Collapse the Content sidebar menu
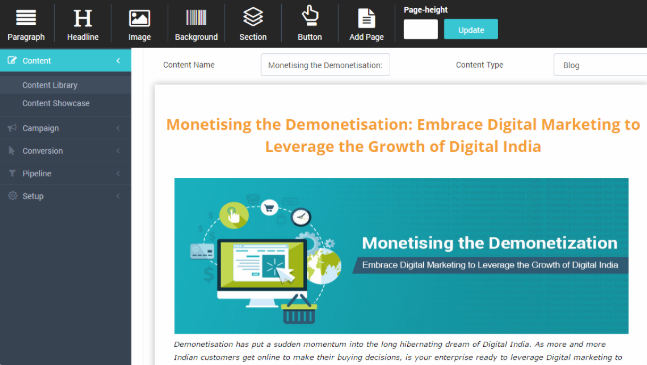647x365 pixels. [118, 61]
